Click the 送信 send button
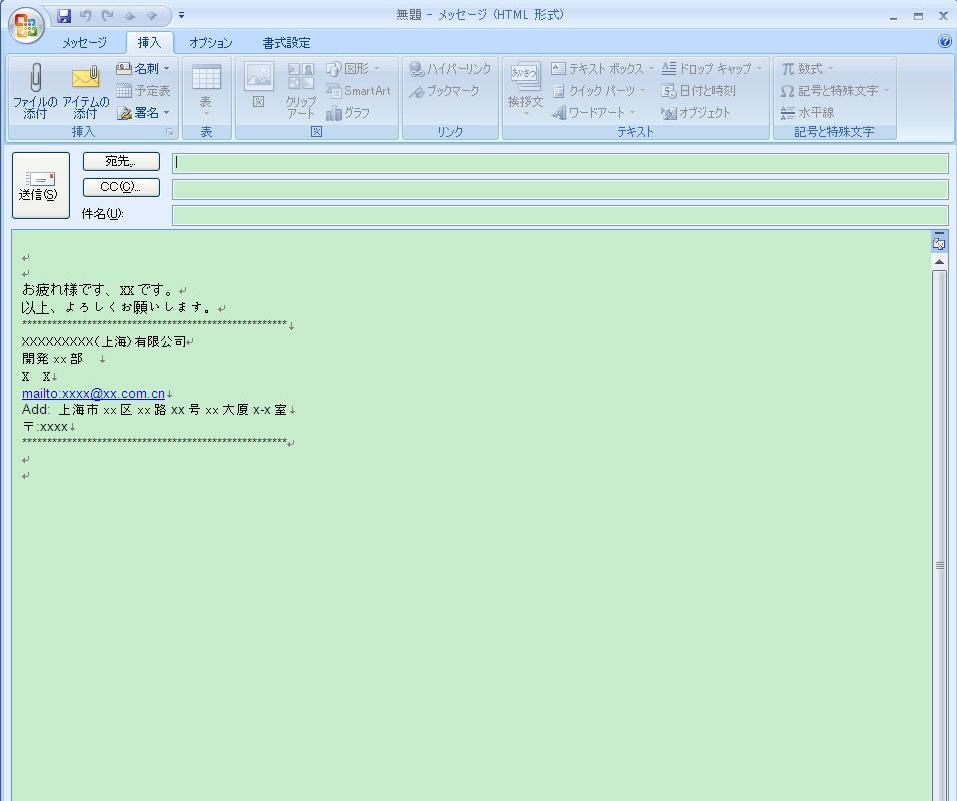Viewport: 957px width, 801px height. tap(39, 185)
